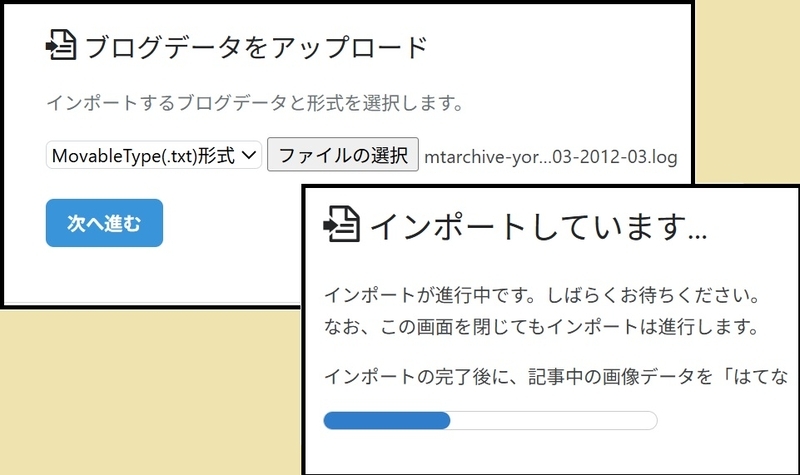The width and height of the screenshot is (800, 475).
Task: Click the selected filename mtarchive-yor...03-2012-03.log
Action: coord(551,157)
